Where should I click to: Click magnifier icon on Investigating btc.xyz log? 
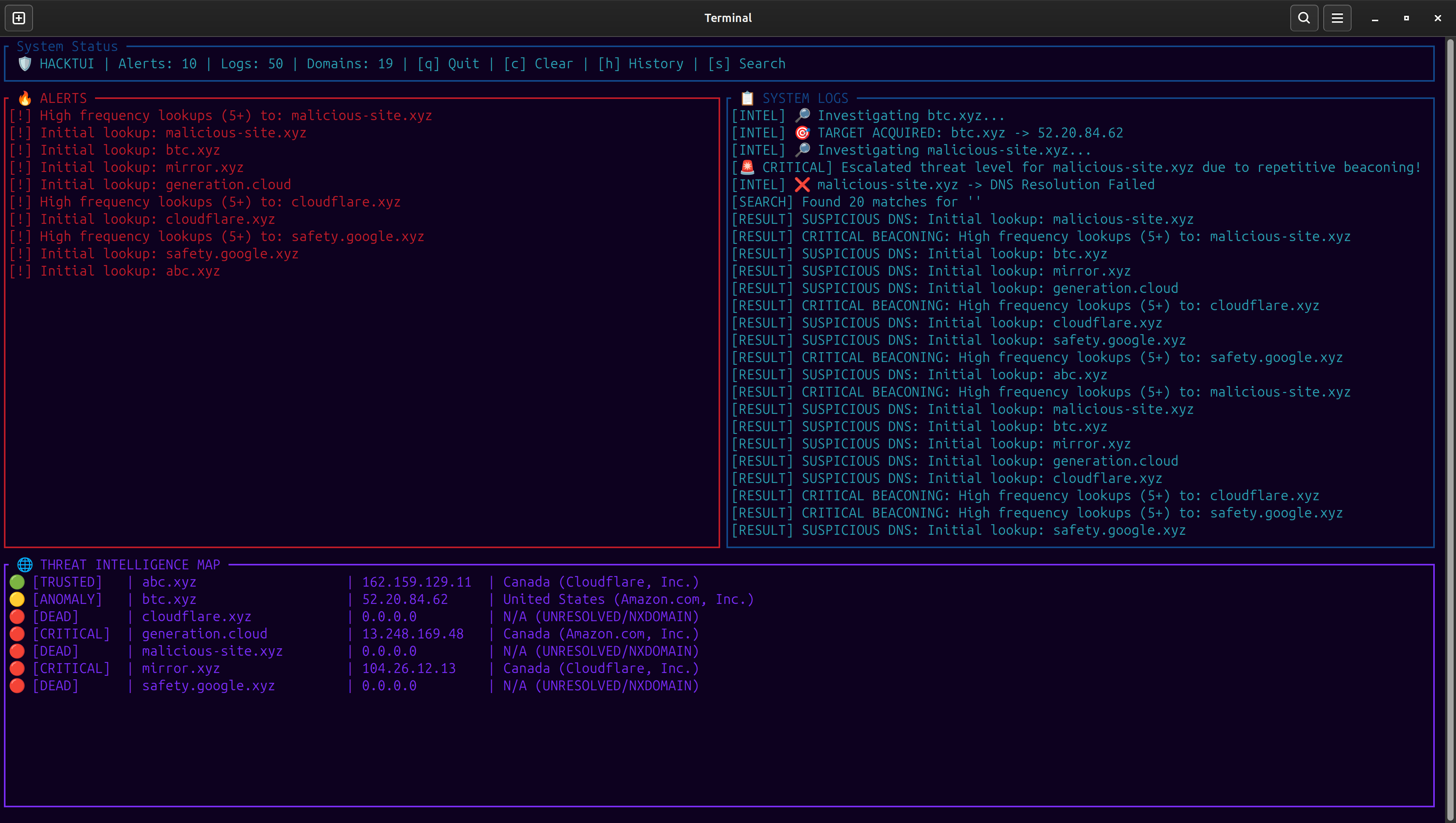[x=802, y=115]
